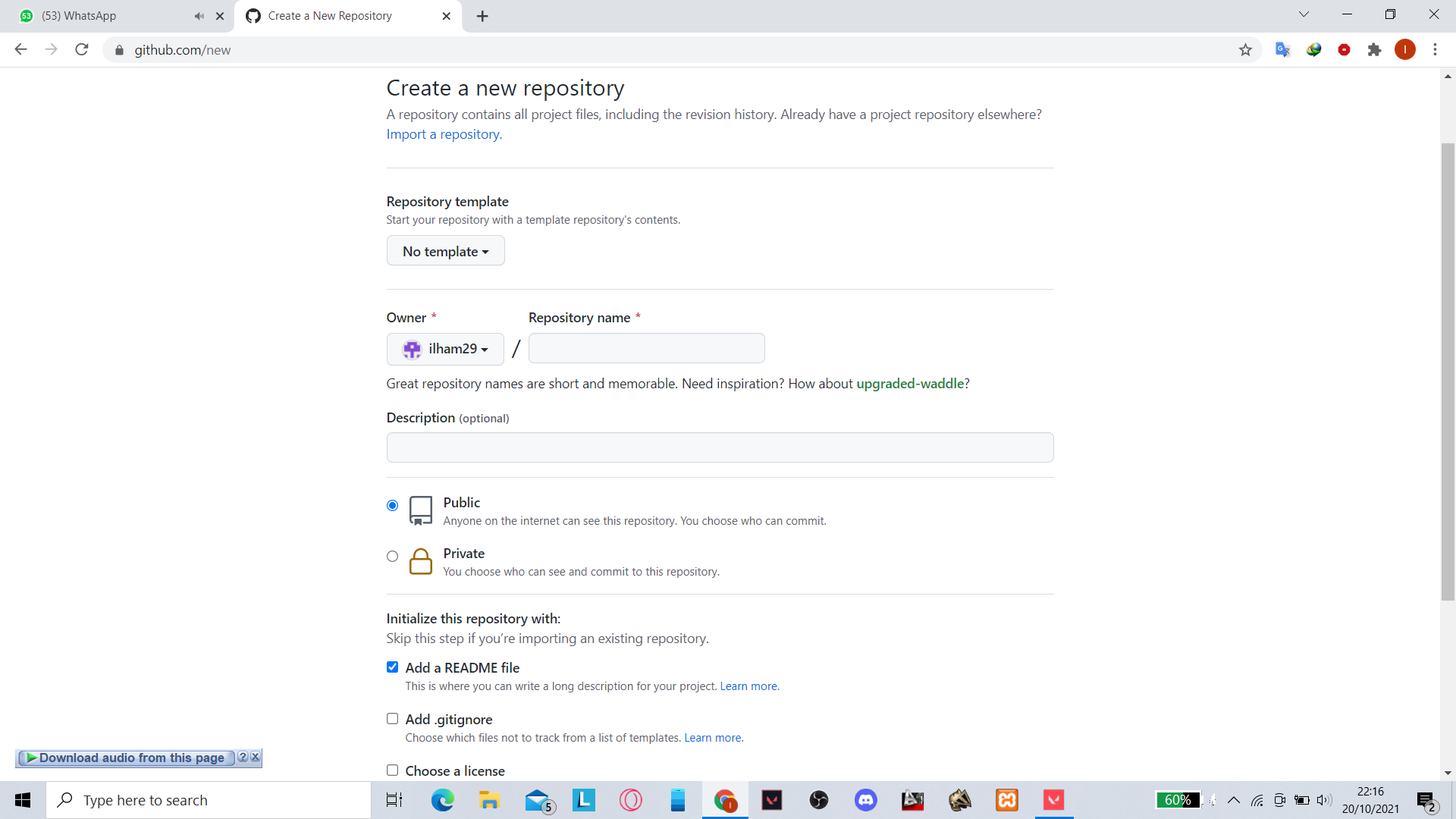Screen dimensions: 1456x819
Task: Click the suggested name upgraded-waddle
Action: (910, 384)
